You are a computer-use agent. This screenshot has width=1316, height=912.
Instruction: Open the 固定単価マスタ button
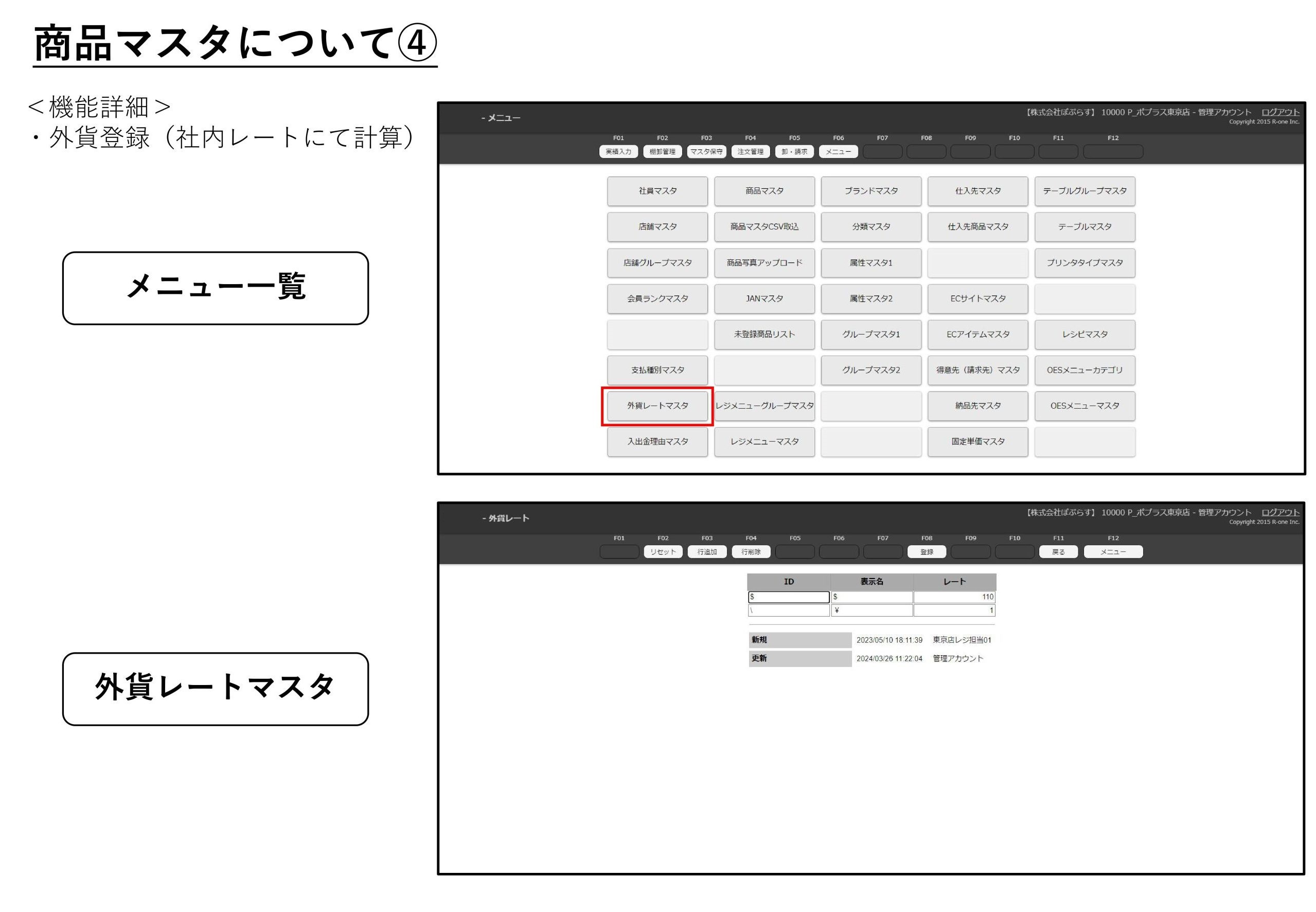(977, 442)
